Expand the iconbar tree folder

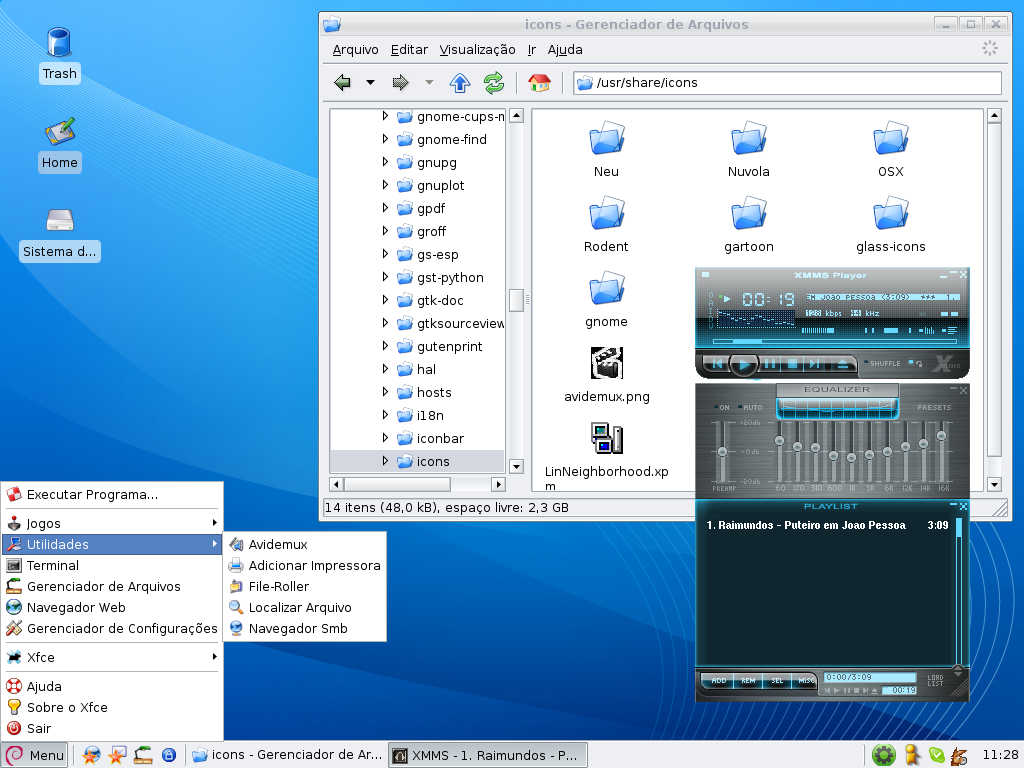tap(385, 438)
